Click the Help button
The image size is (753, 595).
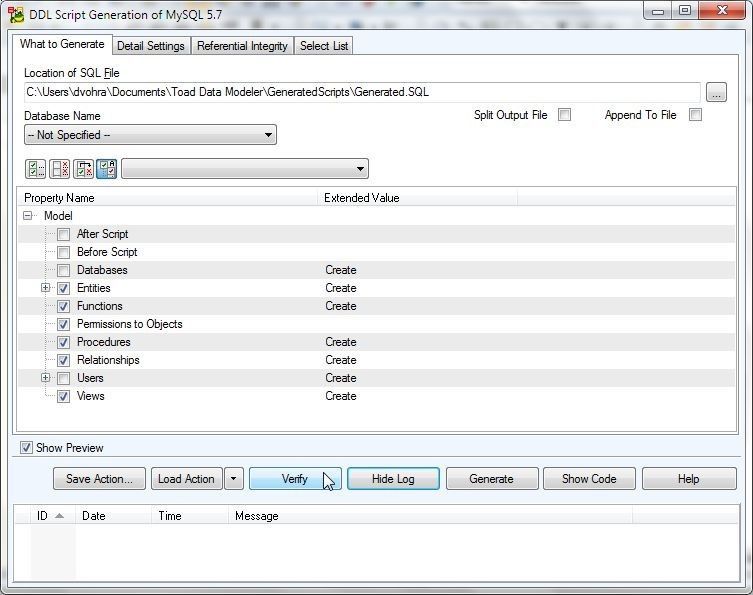point(689,479)
